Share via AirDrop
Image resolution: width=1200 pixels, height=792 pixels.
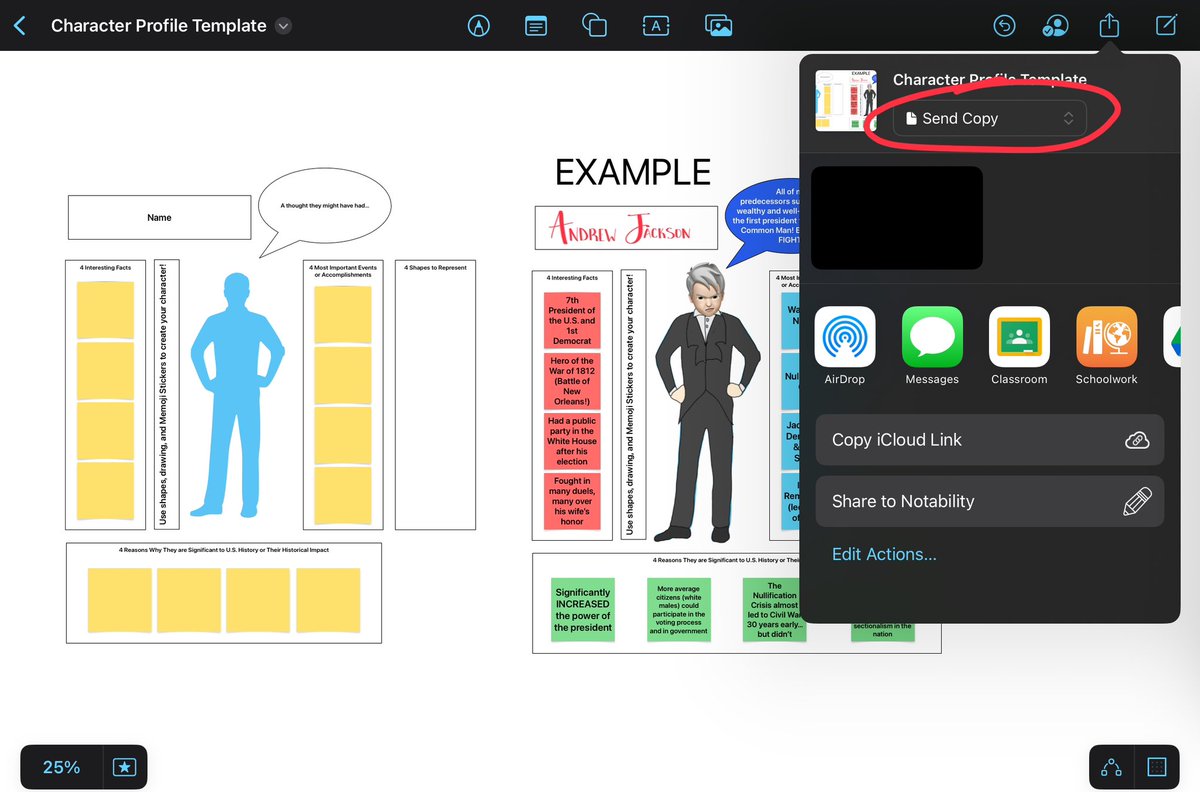845,345
